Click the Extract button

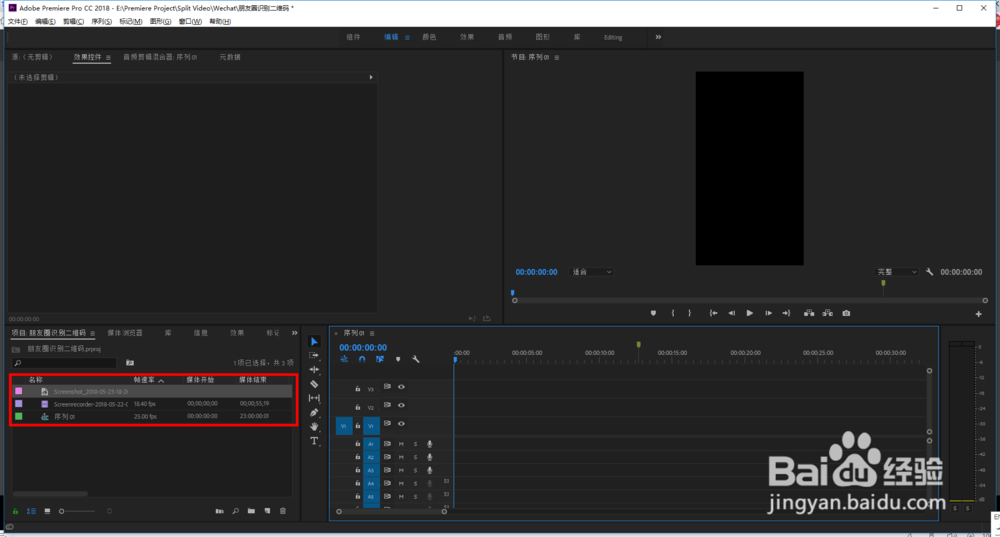pyautogui.click(x=827, y=313)
